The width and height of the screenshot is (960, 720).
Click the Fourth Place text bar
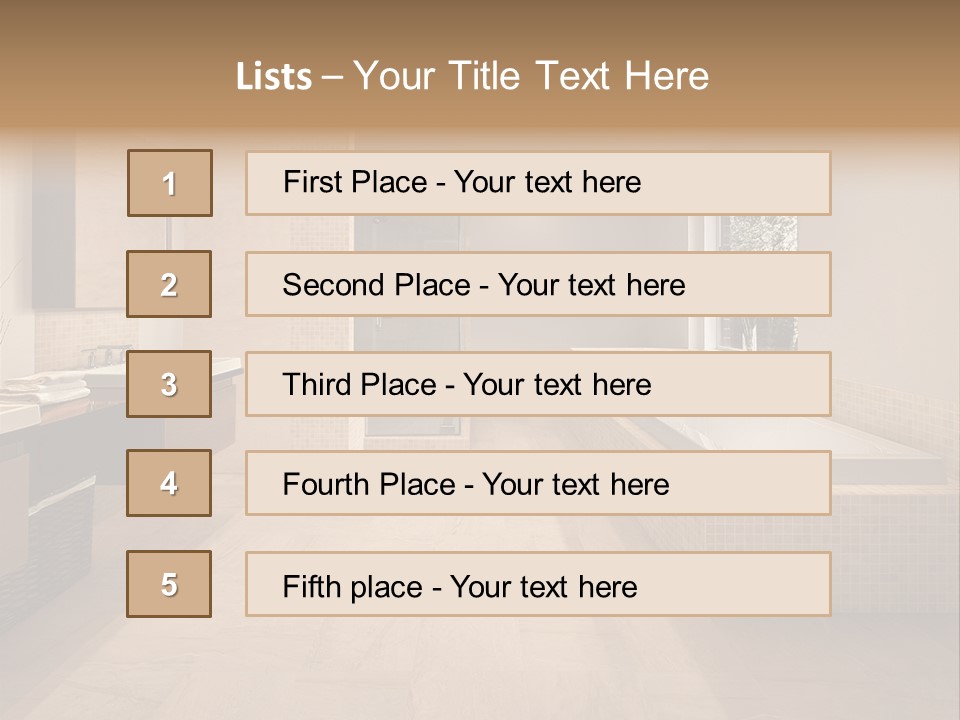coord(538,484)
